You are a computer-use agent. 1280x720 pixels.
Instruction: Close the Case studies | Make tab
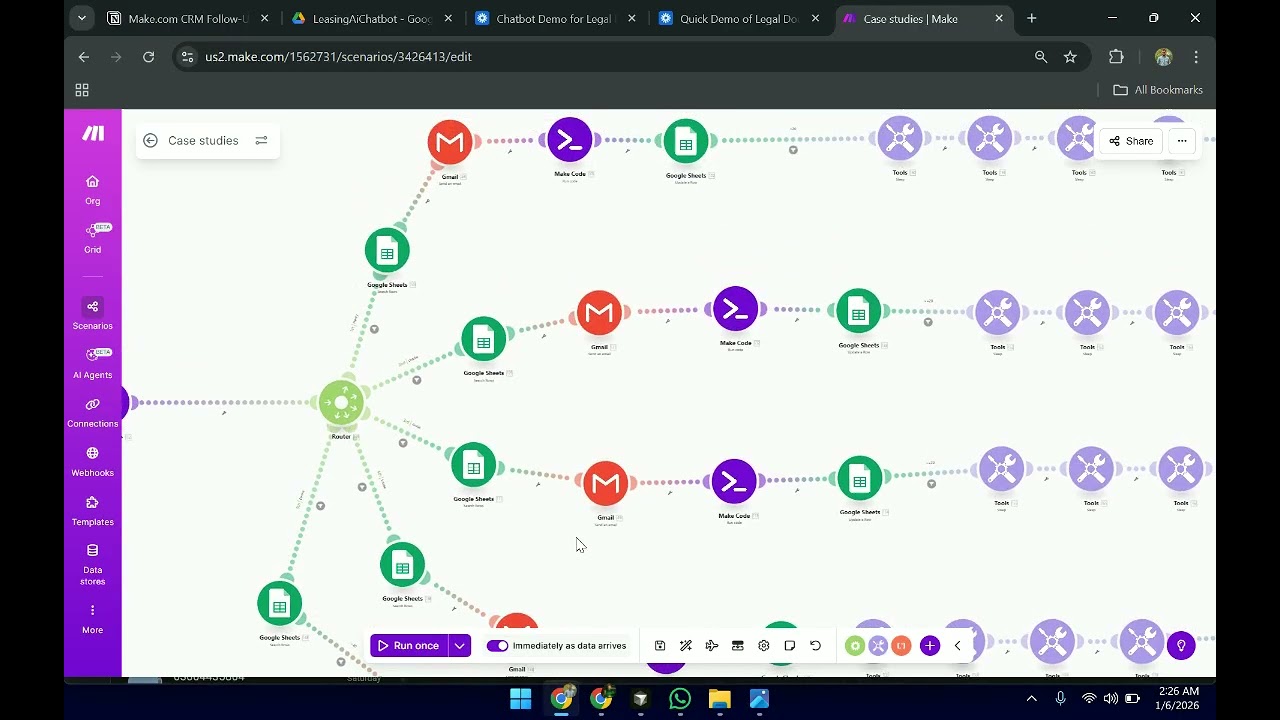999,18
